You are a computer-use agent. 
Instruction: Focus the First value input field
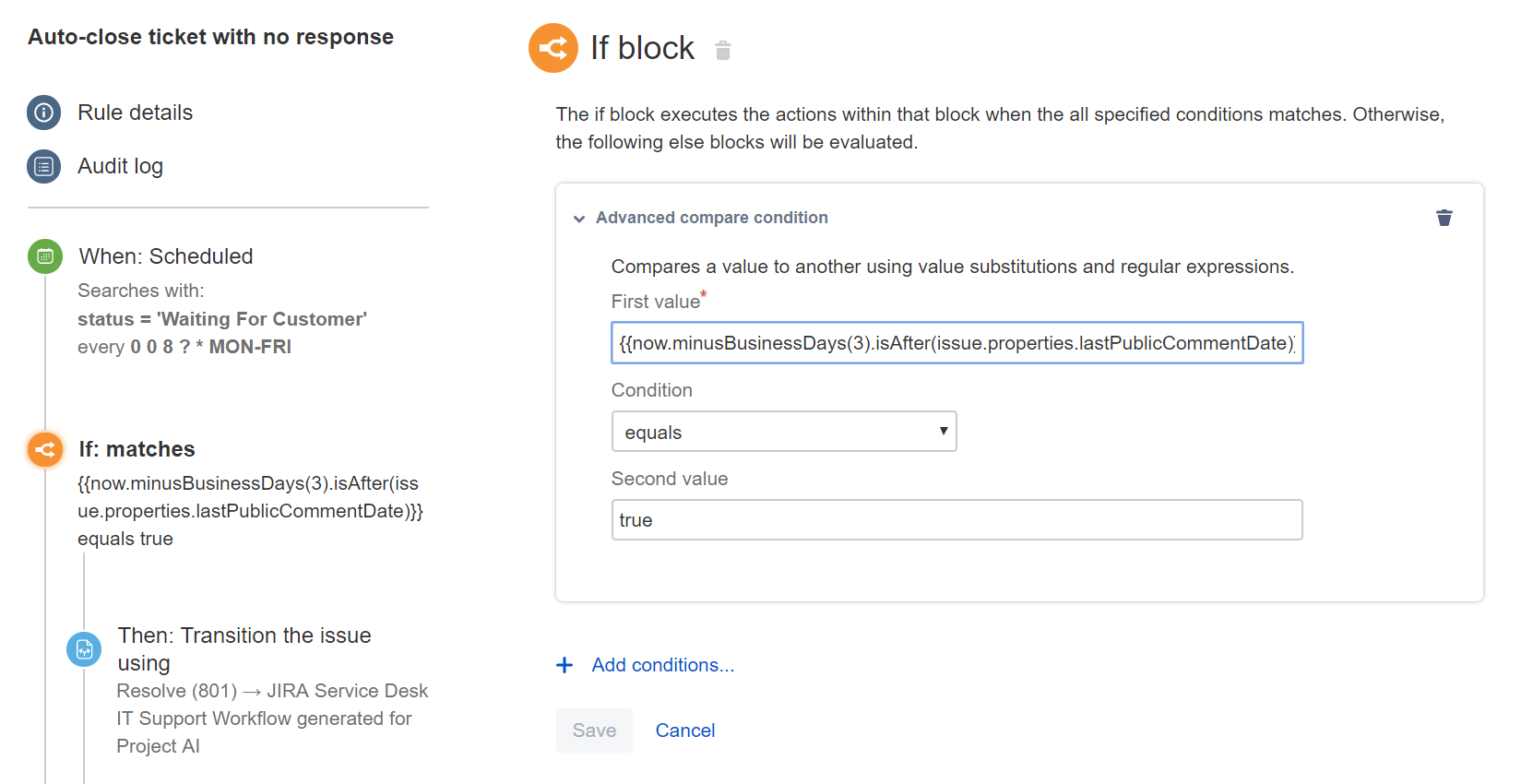pyautogui.click(x=957, y=343)
